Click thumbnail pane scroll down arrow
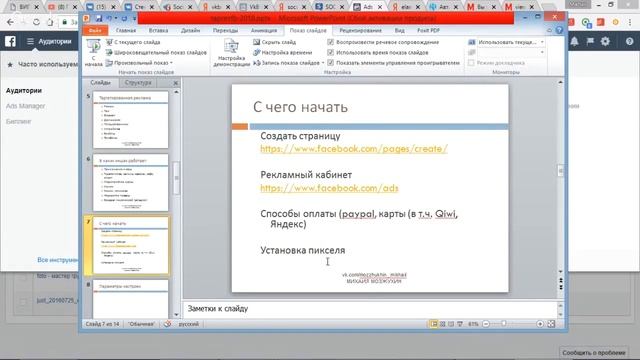This screenshot has width=640, height=360. (176, 314)
